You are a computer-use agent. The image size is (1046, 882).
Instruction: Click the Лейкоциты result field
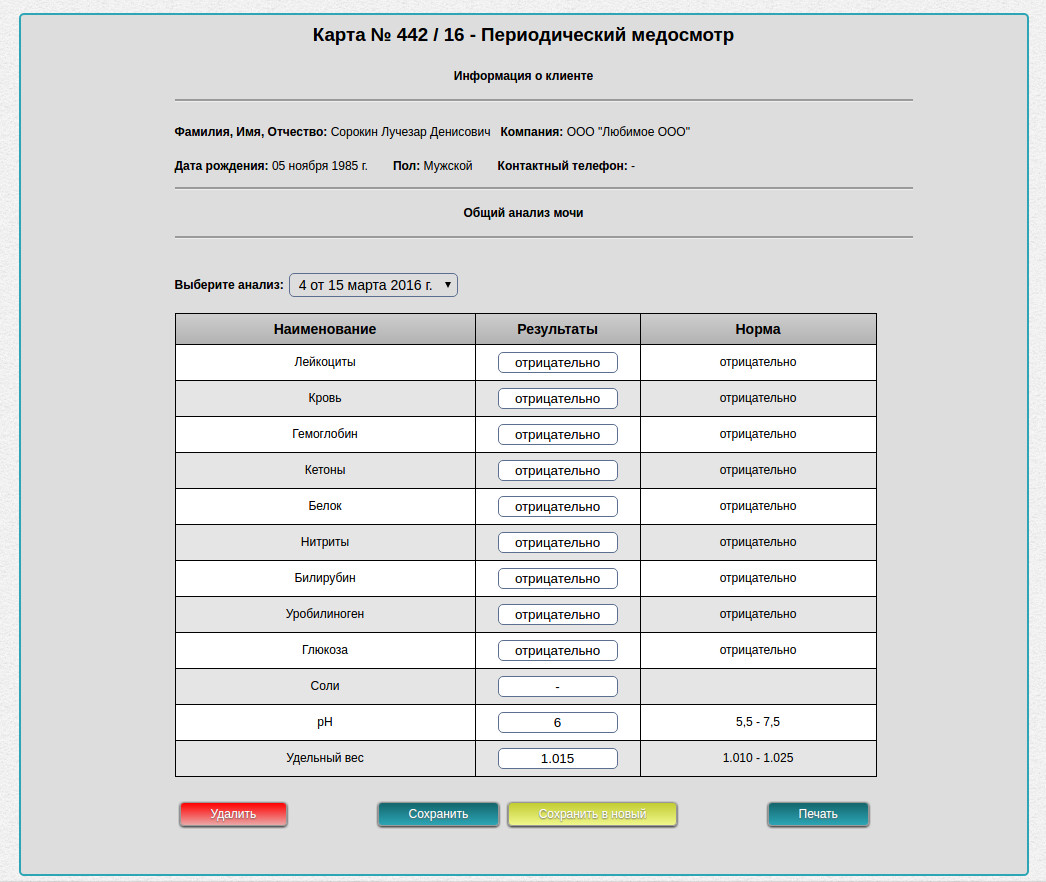coord(557,363)
